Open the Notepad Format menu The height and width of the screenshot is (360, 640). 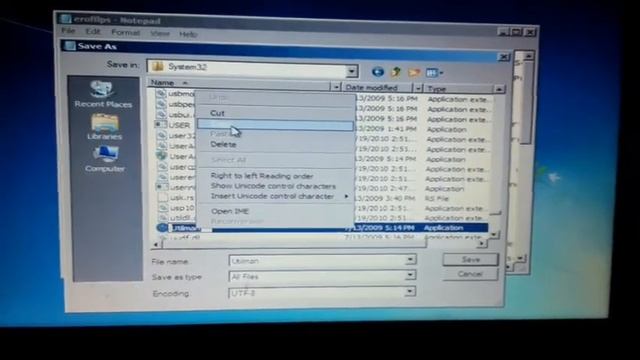(125, 32)
